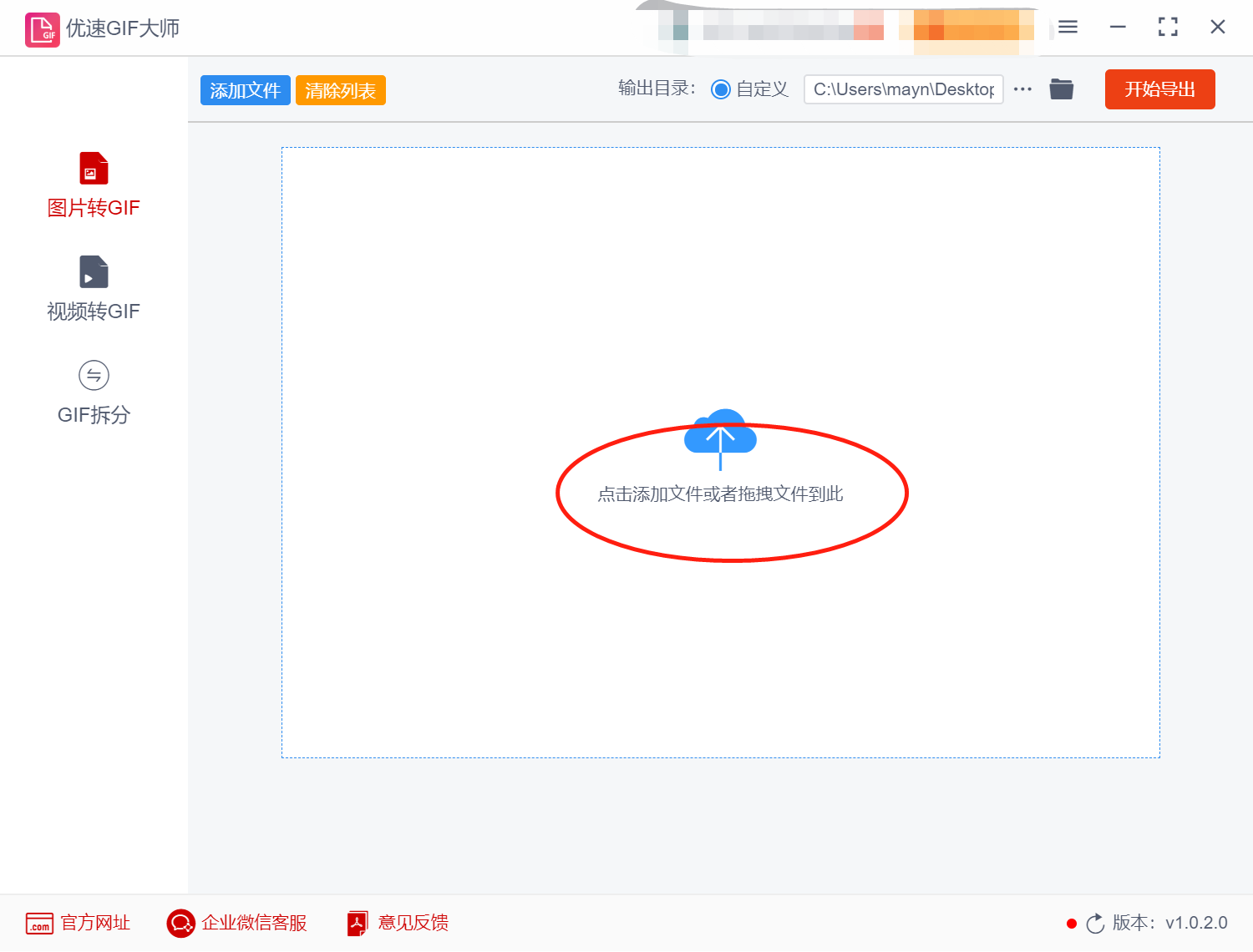Click 点击添加文件或者拖拽文件到此 text
Screen dimensions: 1253x952
[x=720, y=494]
